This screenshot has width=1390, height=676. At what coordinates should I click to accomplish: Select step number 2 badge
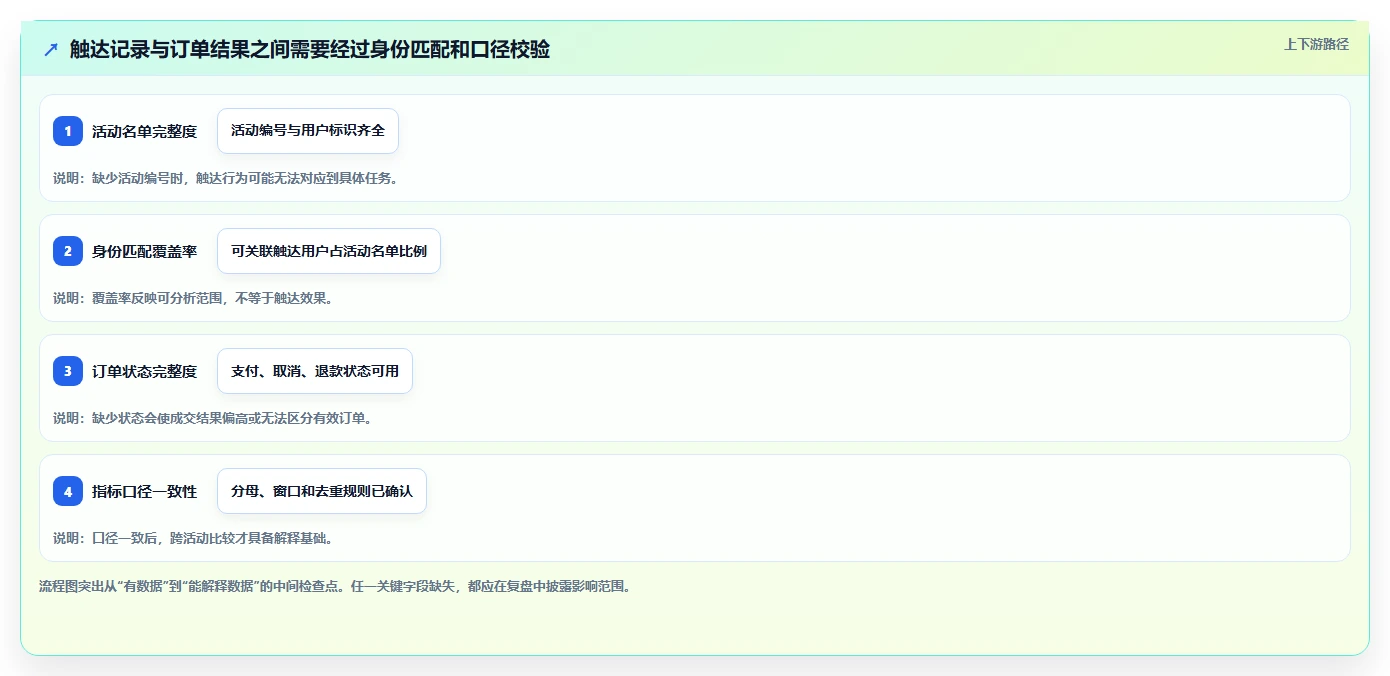pyautogui.click(x=68, y=251)
